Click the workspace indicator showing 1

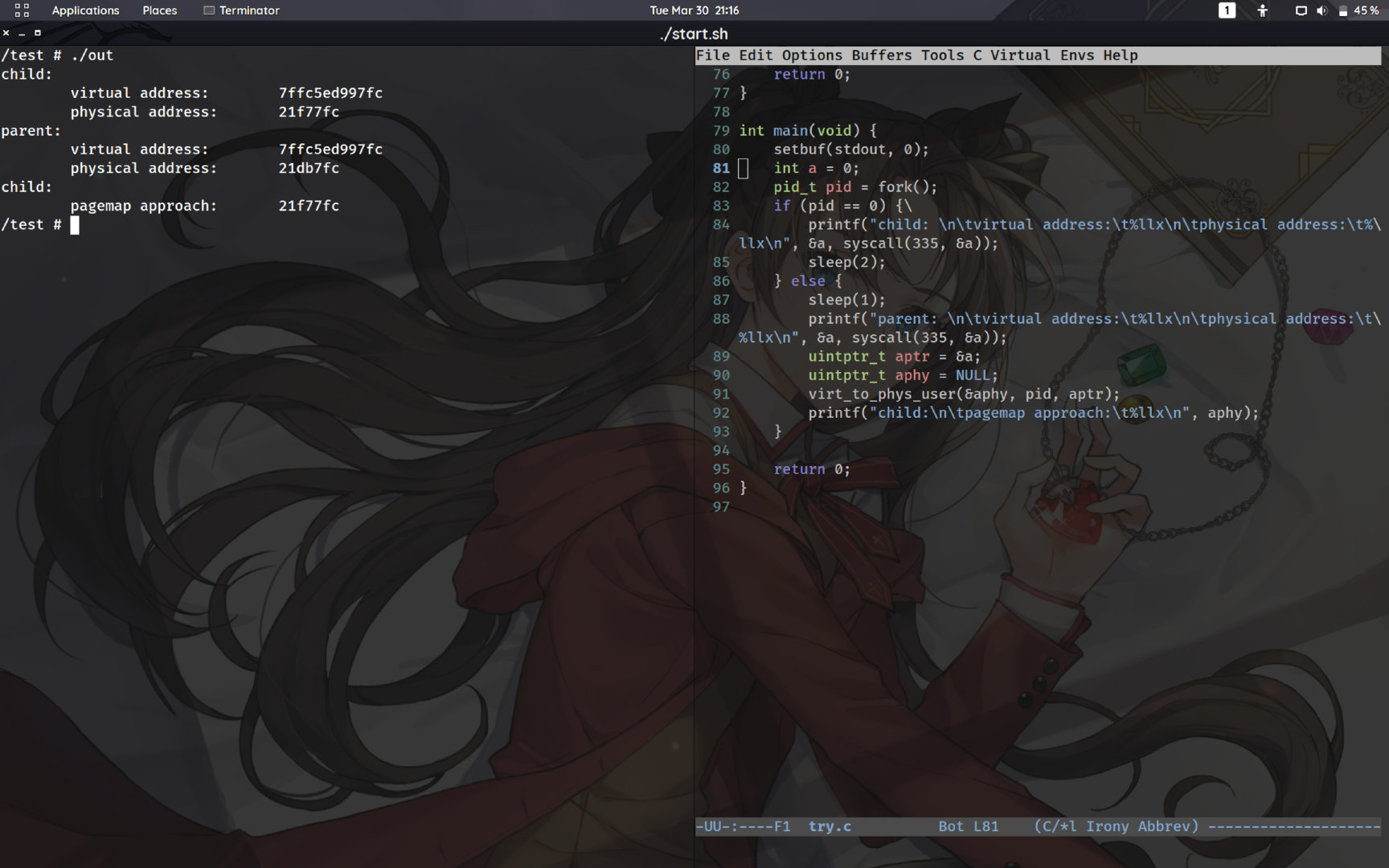click(1227, 10)
